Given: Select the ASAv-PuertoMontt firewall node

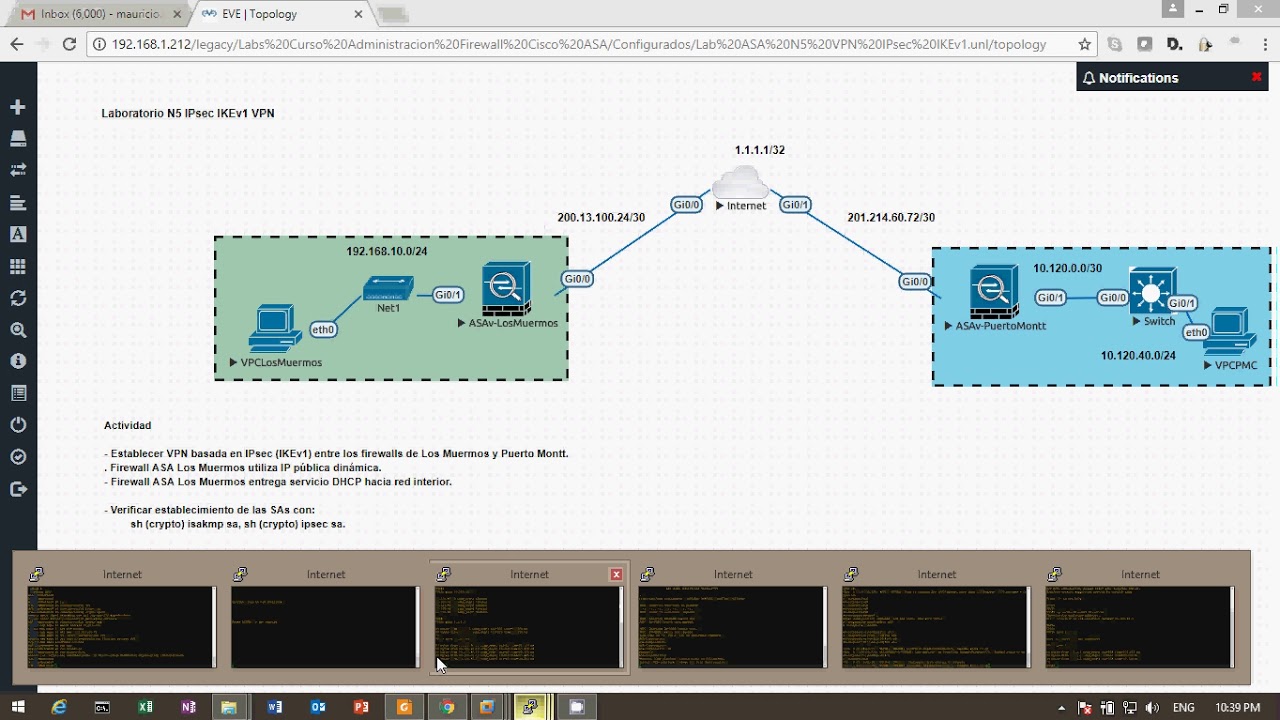Looking at the screenshot, I should (x=994, y=290).
